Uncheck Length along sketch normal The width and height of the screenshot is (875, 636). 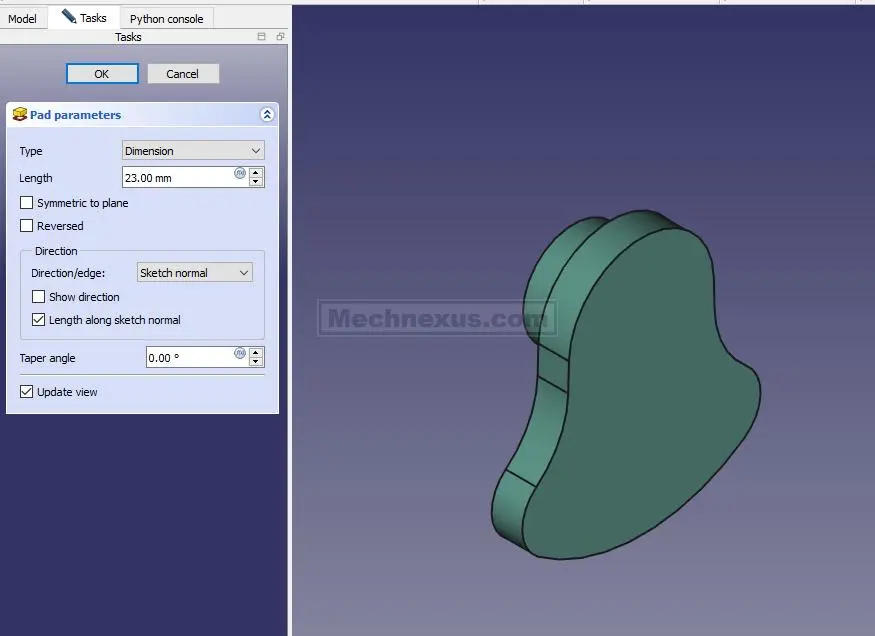pos(39,320)
